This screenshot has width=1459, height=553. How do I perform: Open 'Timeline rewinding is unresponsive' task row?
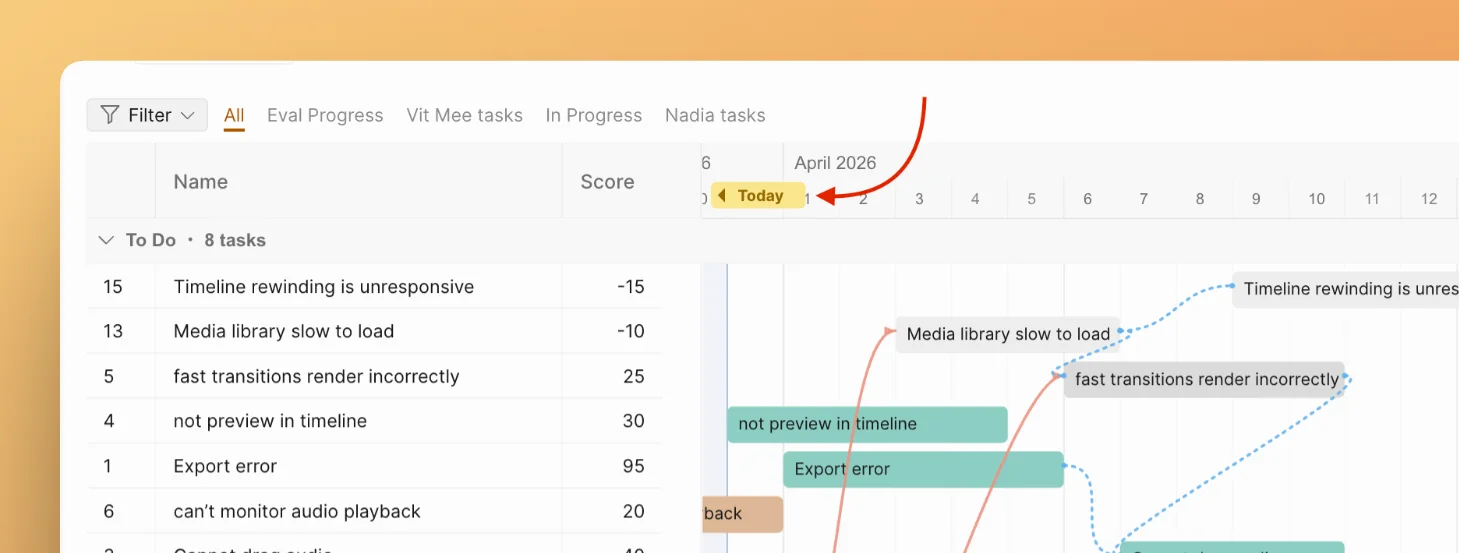coord(323,287)
